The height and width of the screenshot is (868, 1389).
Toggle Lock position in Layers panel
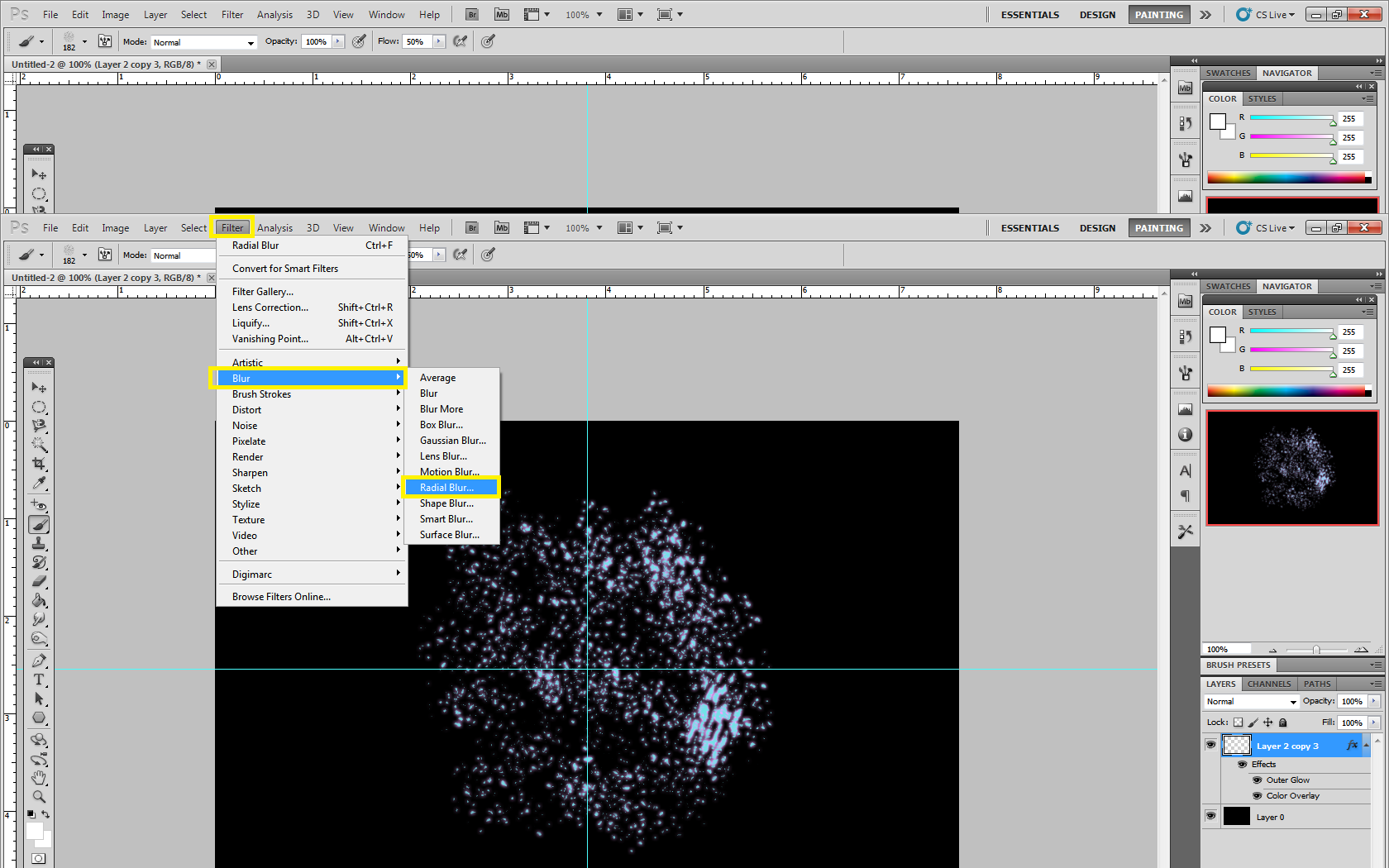tap(1268, 723)
